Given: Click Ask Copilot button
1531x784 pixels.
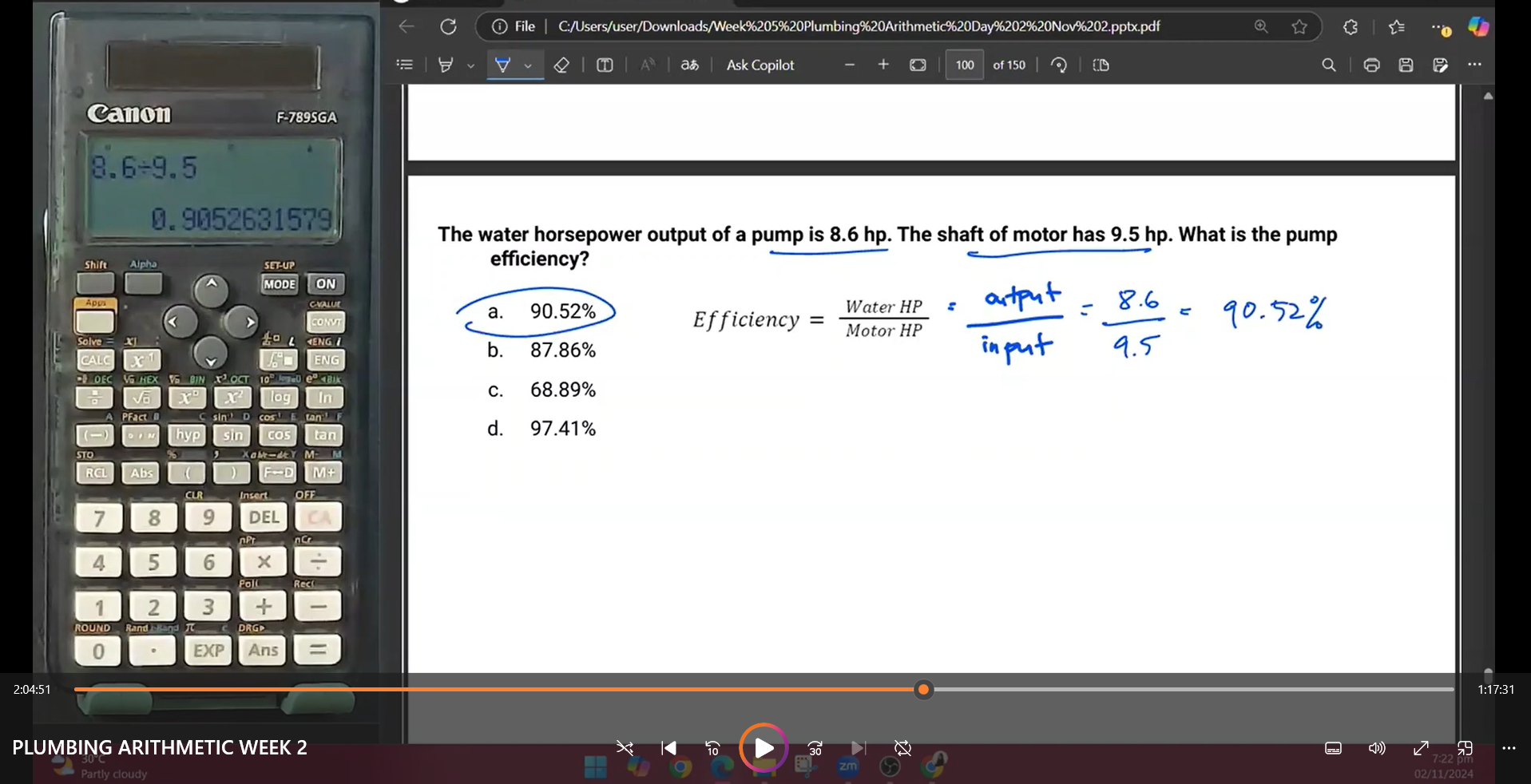Looking at the screenshot, I should pos(760,65).
